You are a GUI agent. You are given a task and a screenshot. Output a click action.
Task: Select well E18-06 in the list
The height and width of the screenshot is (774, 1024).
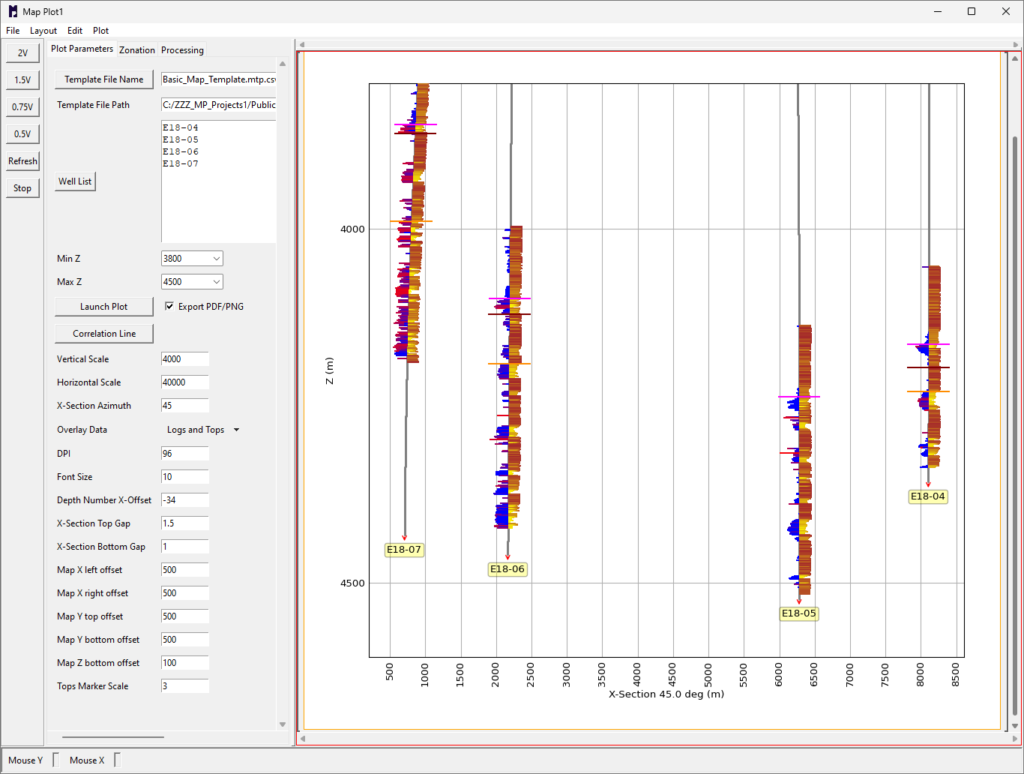tap(180, 151)
